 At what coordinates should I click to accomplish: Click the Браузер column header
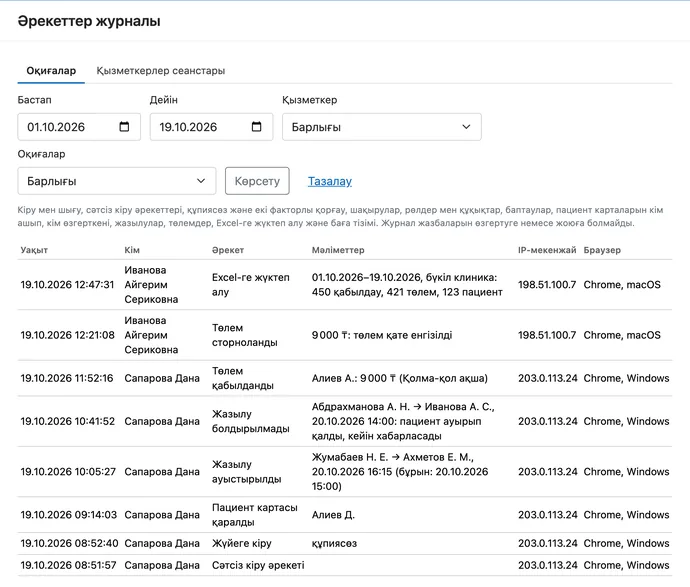pyautogui.click(x=602, y=250)
